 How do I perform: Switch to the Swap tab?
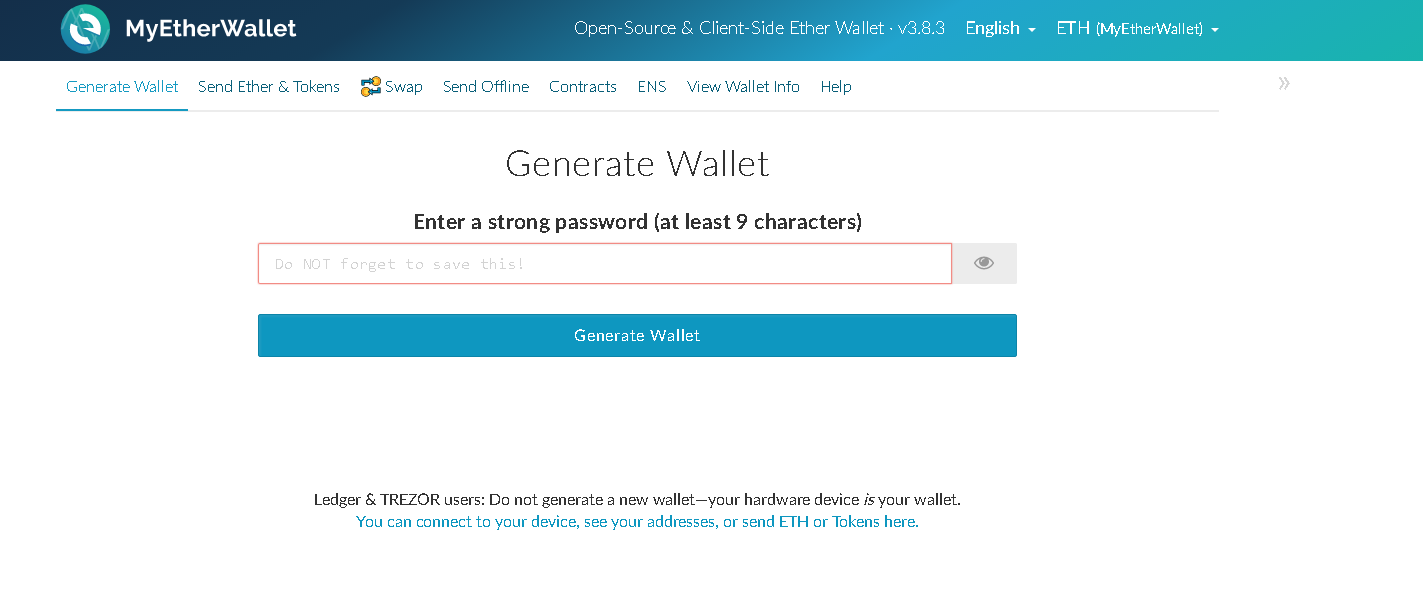click(403, 87)
